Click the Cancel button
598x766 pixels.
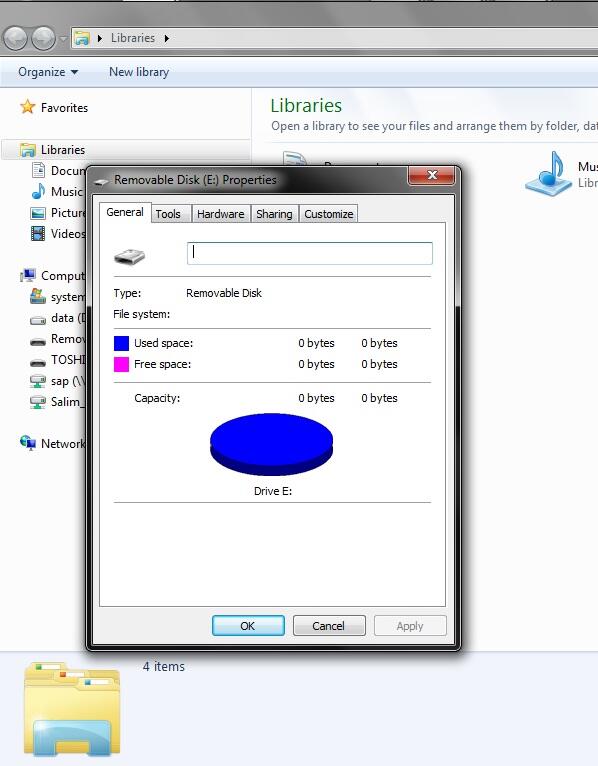point(329,626)
